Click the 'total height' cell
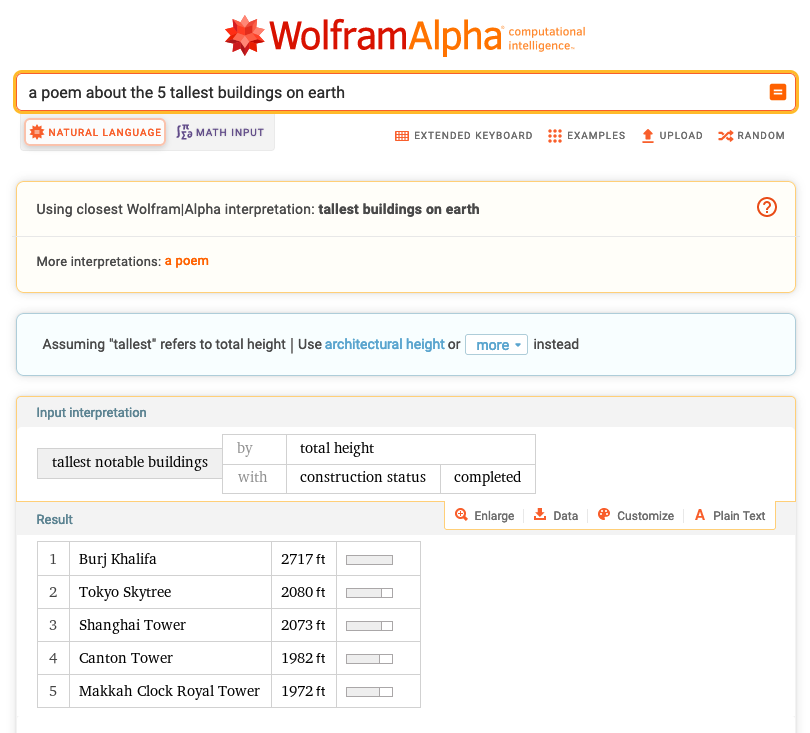 [x=411, y=449]
